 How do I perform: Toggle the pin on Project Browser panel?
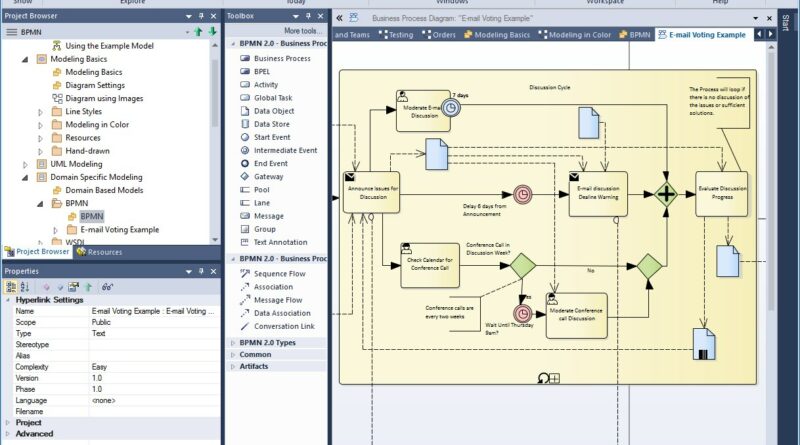tap(202, 16)
